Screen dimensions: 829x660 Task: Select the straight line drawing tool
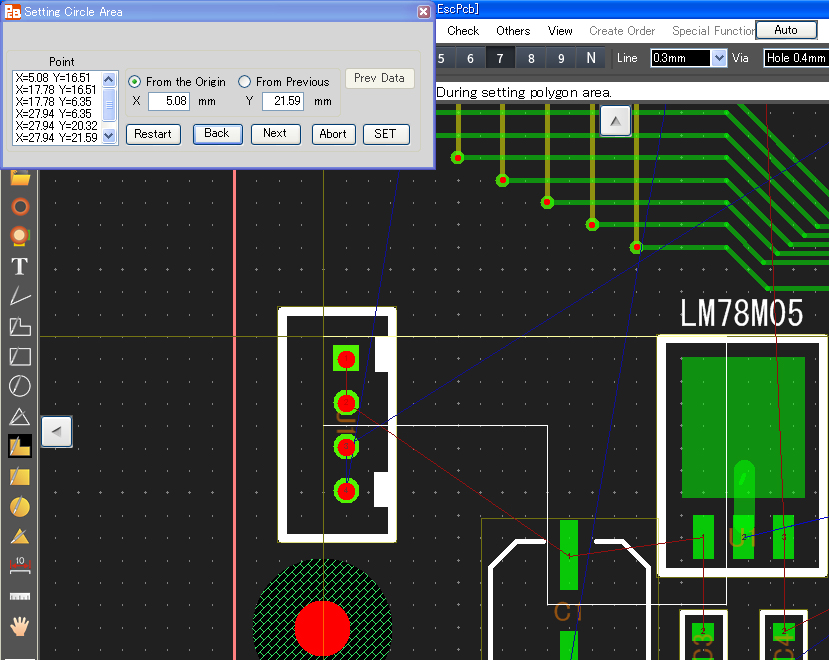point(20,296)
